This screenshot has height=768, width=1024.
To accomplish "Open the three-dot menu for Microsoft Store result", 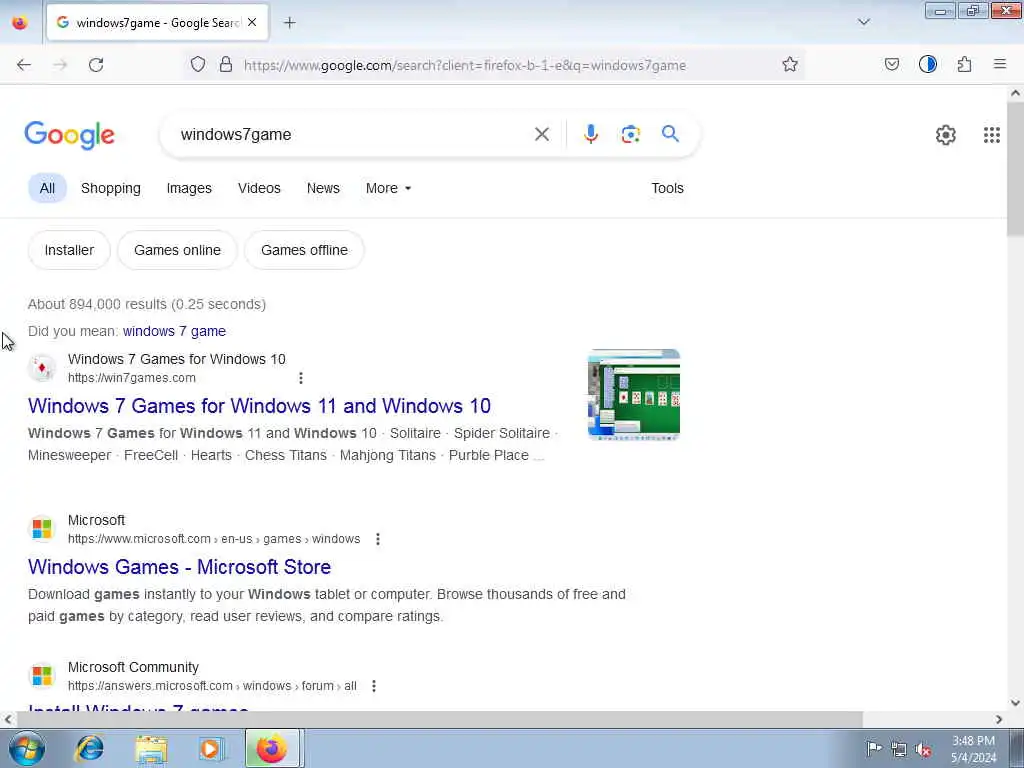I will [377, 539].
